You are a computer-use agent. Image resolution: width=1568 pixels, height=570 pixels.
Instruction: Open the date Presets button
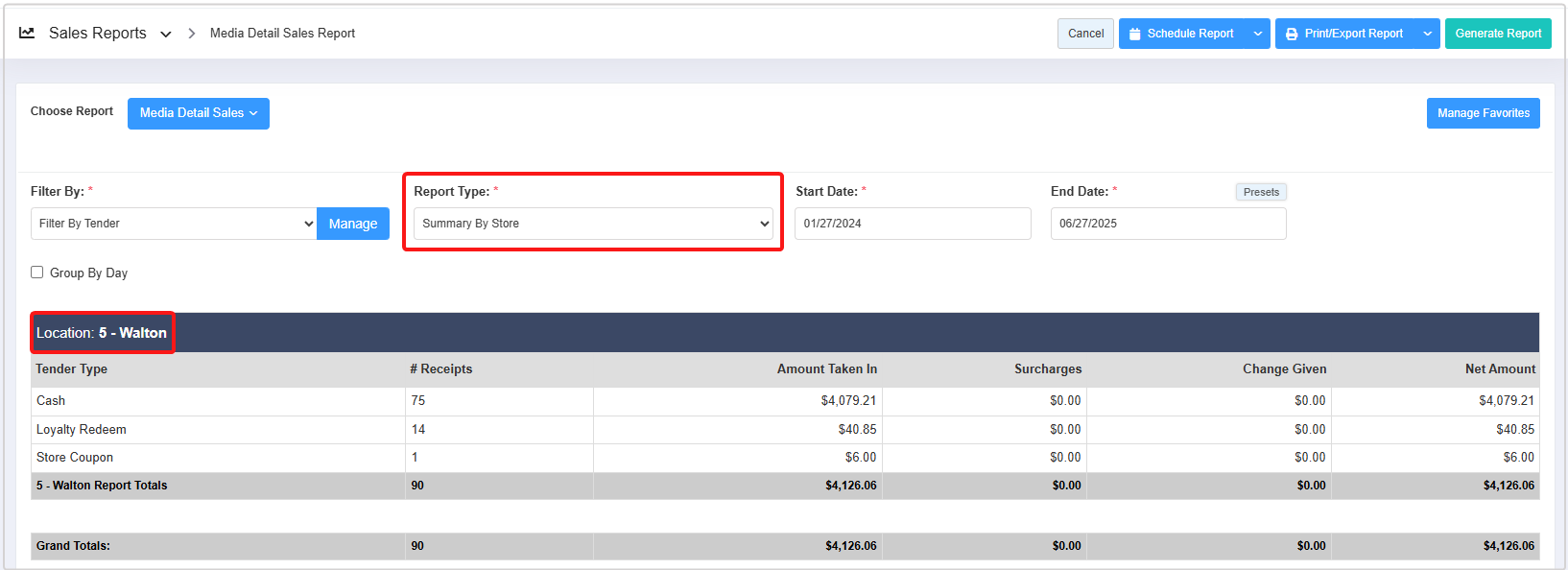[x=1260, y=192]
